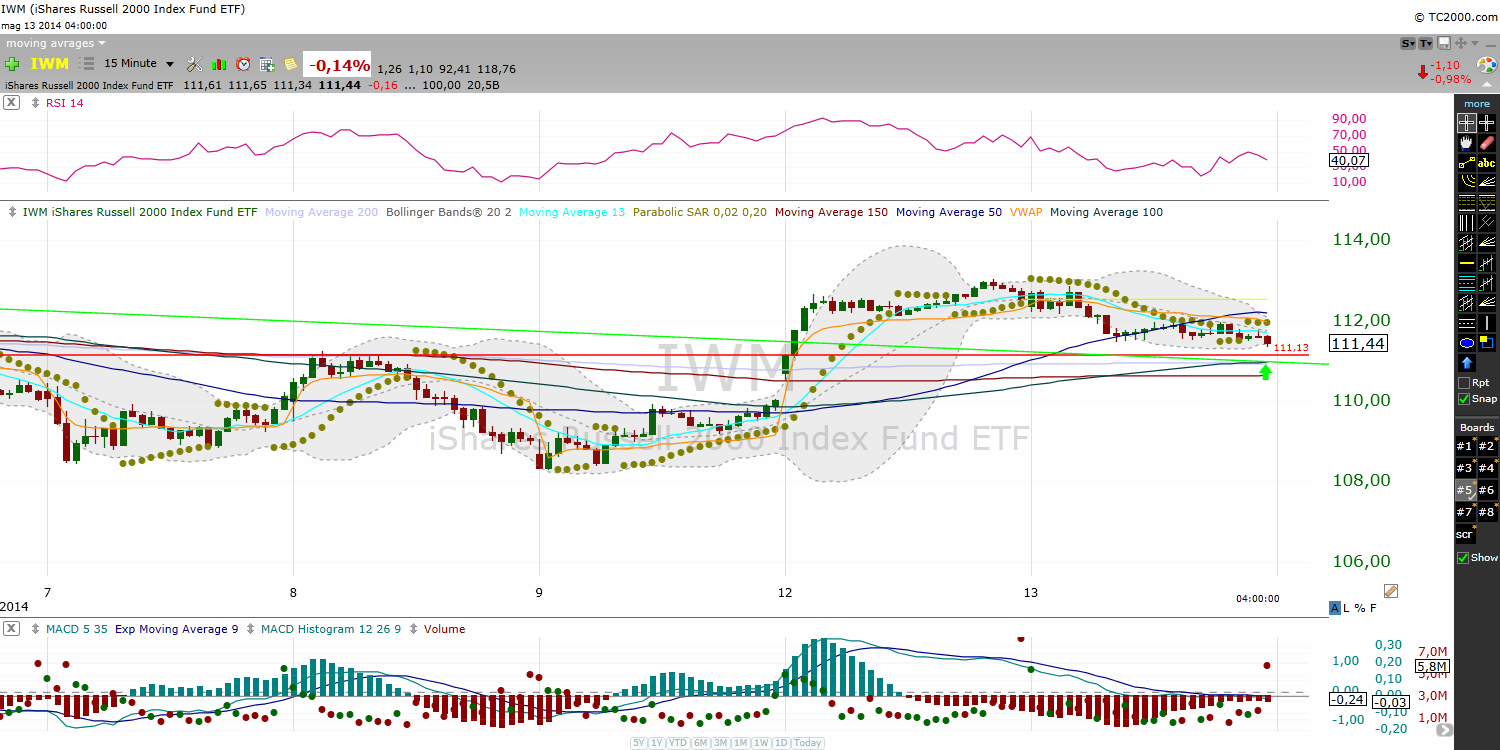Jump the chart to Today
The image size is (1500, 750).
809,743
